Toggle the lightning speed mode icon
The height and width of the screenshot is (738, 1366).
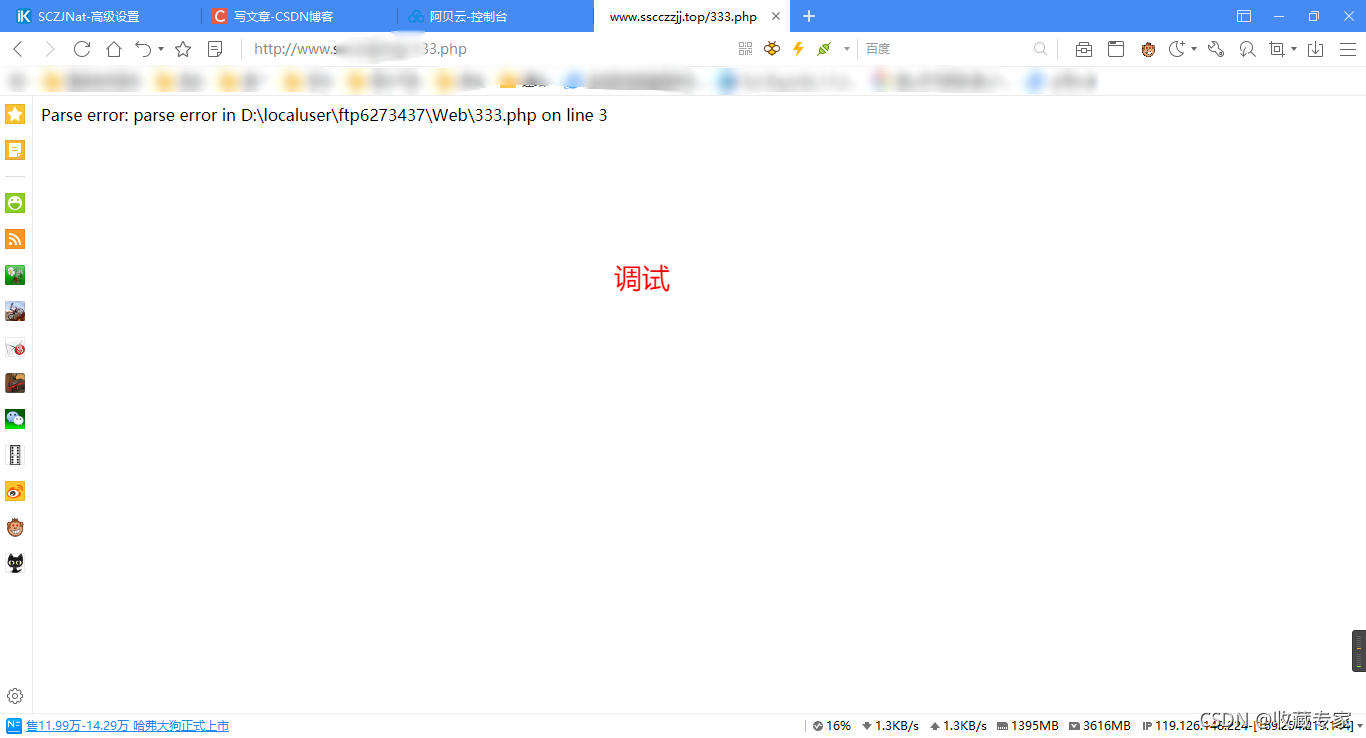coord(798,49)
